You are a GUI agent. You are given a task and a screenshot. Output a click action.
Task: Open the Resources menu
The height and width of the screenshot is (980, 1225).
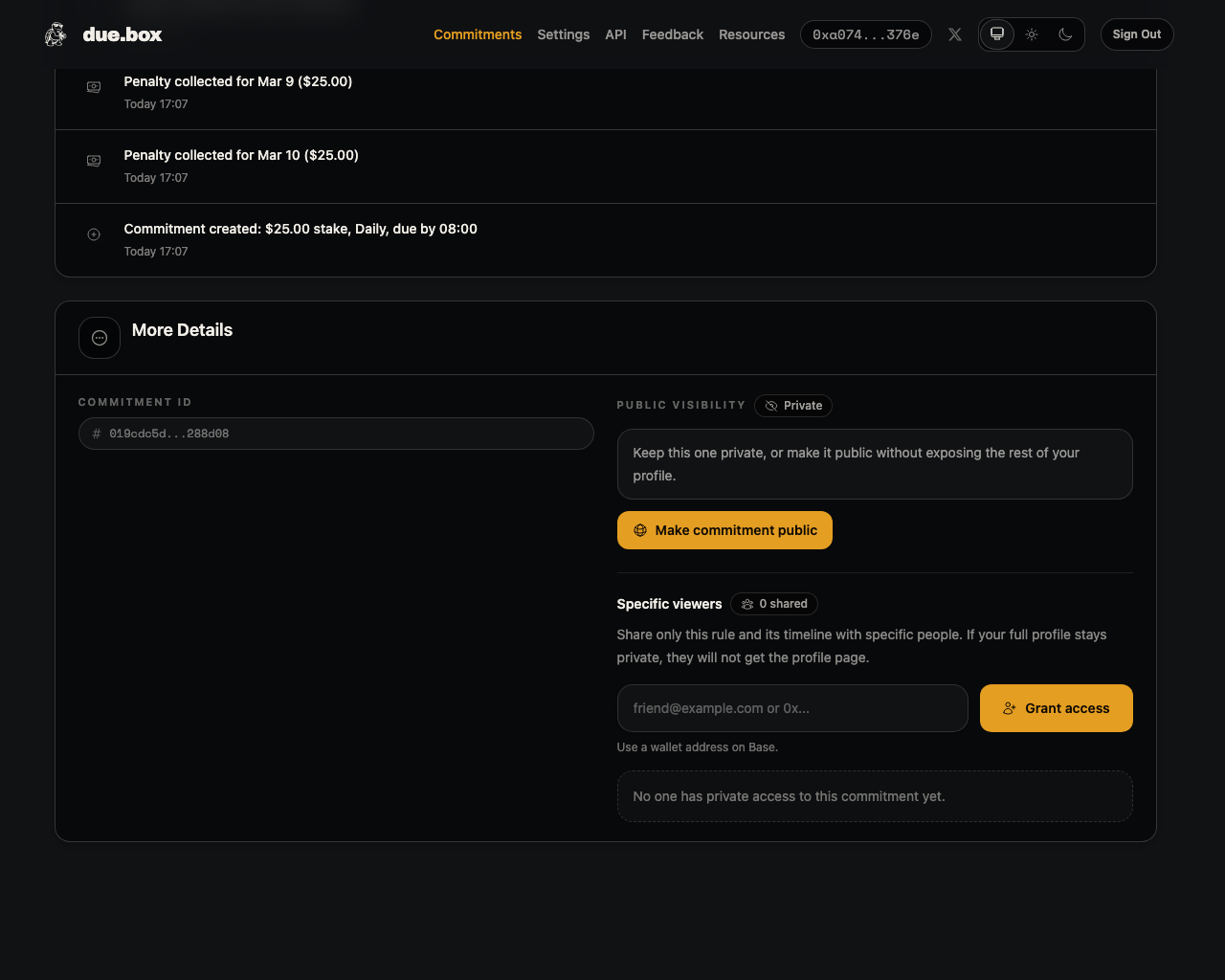[x=751, y=34]
